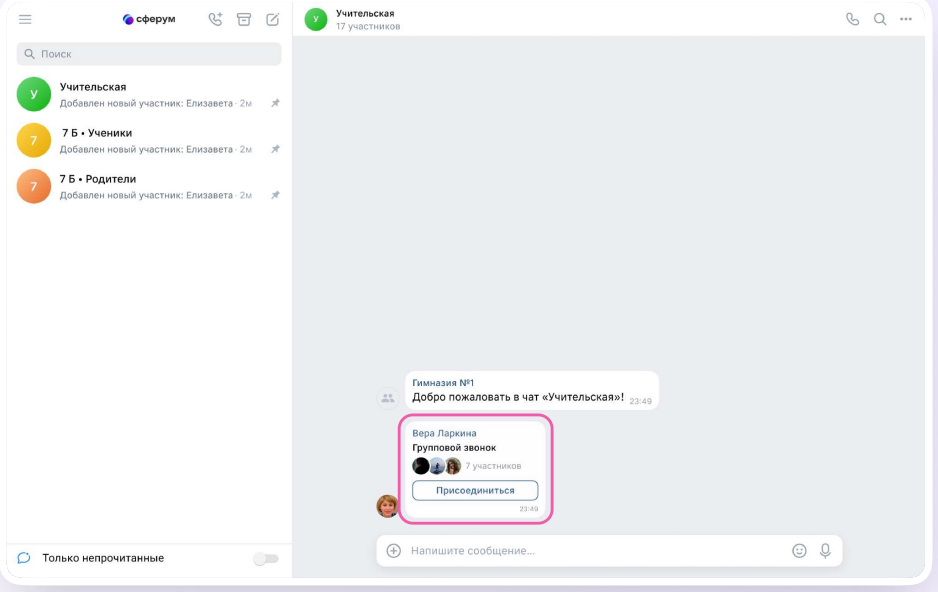The height and width of the screenshot is (592, 938).
Task: Click the call participant avatars
Action: (x=437, y=465)
